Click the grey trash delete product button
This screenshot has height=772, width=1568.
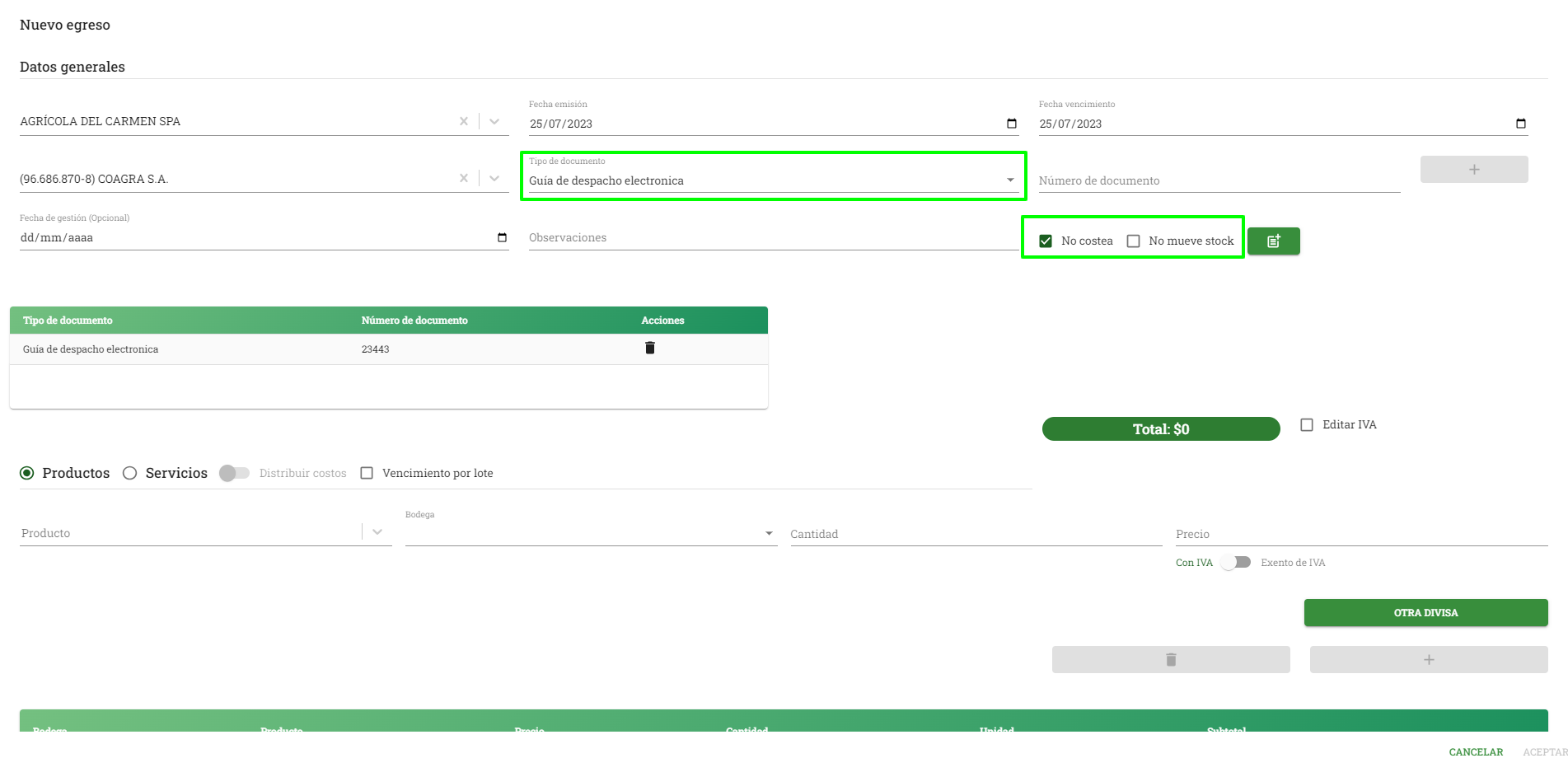tap(1171, 659)
